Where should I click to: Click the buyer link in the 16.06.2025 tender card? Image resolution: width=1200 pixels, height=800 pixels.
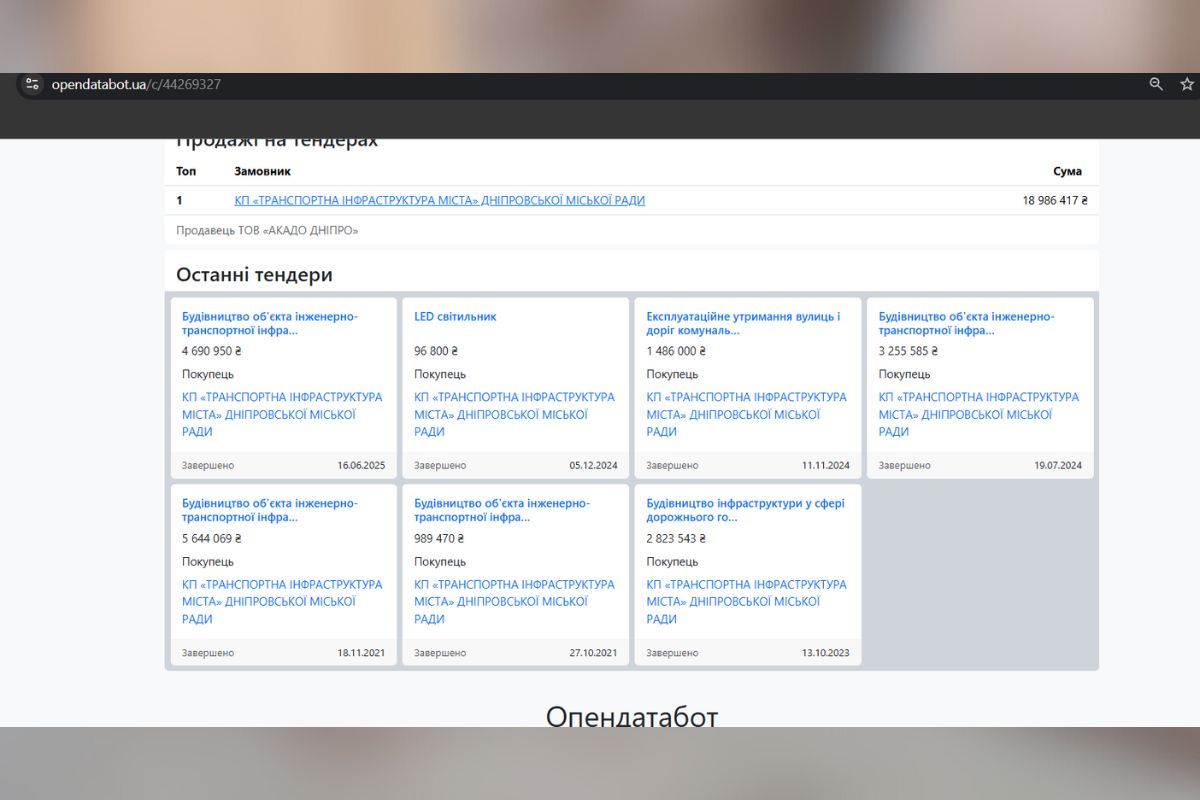pos(282,414)
